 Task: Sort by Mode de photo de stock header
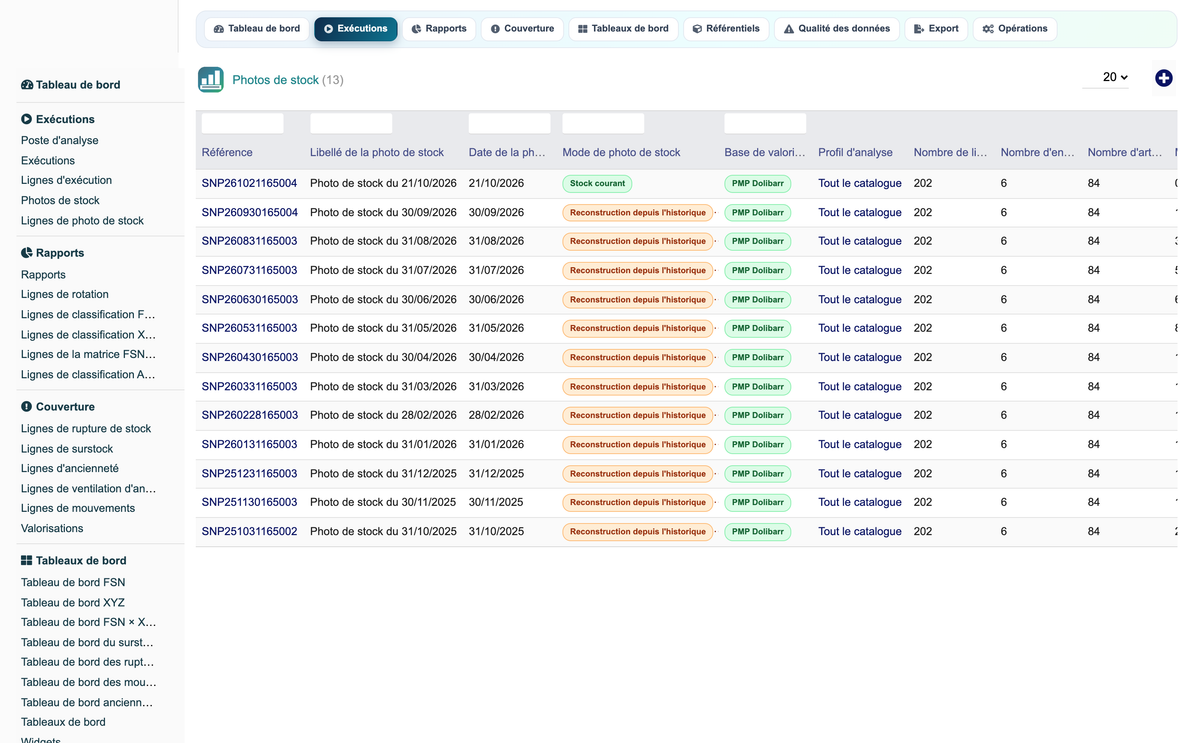click(621, 153)
